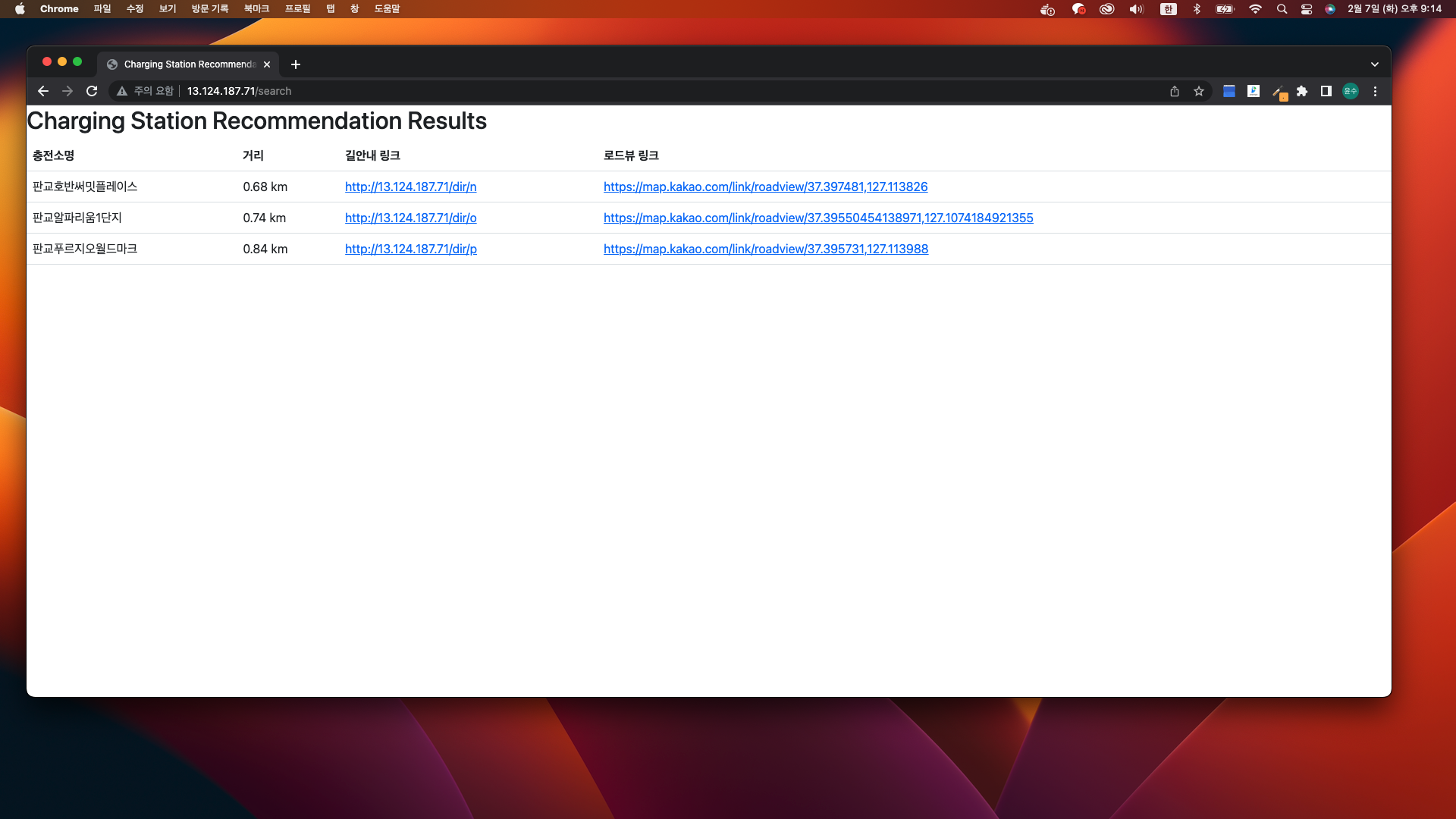
Task: Click the green profile avatar
Action: (x=1351, y=91)
